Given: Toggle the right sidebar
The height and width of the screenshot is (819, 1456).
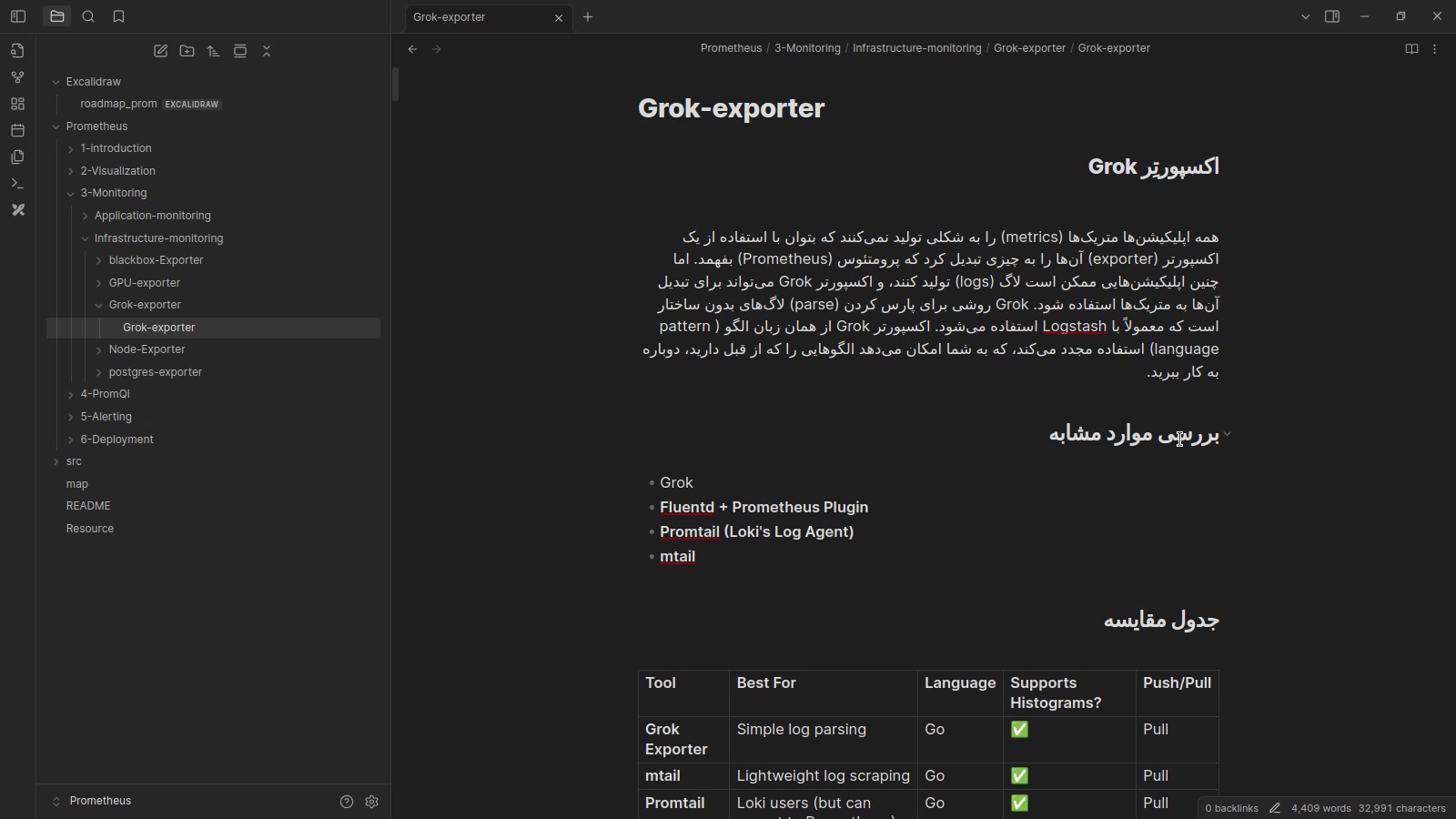Looking at the screenshot, I should coord(1332,16).
